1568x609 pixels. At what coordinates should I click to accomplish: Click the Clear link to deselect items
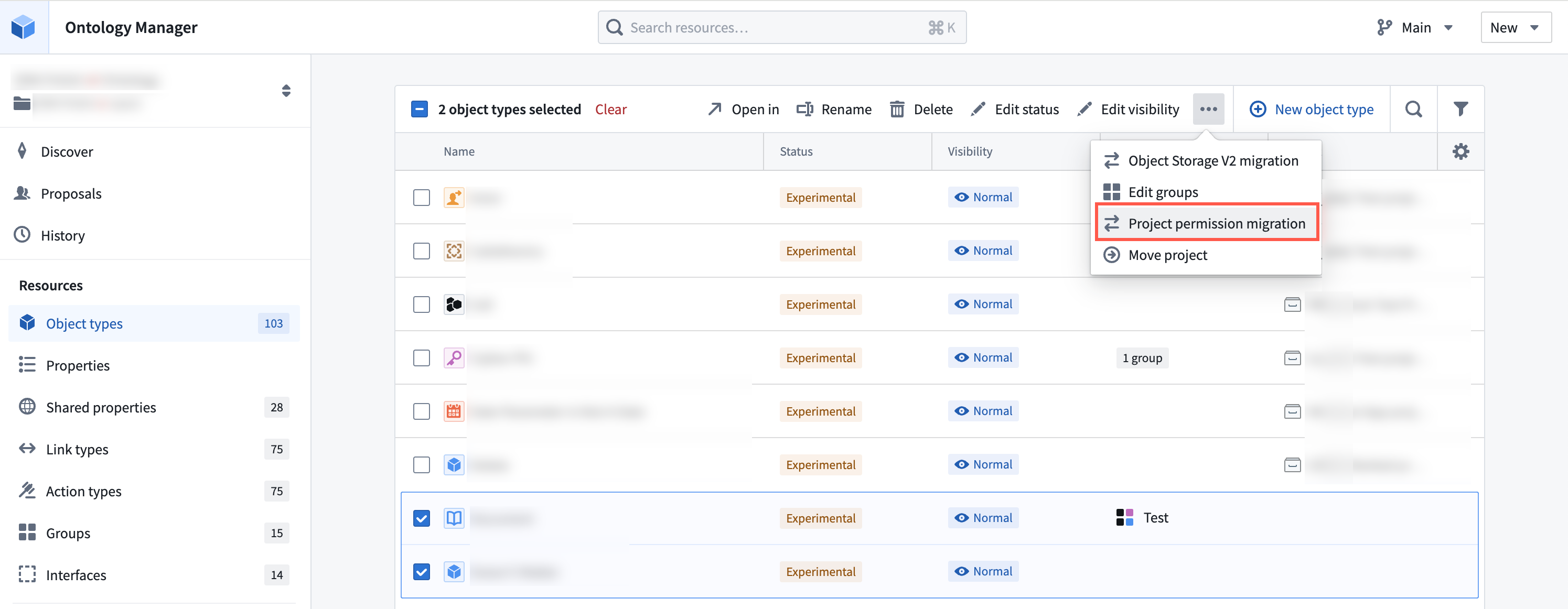point(610,109)
